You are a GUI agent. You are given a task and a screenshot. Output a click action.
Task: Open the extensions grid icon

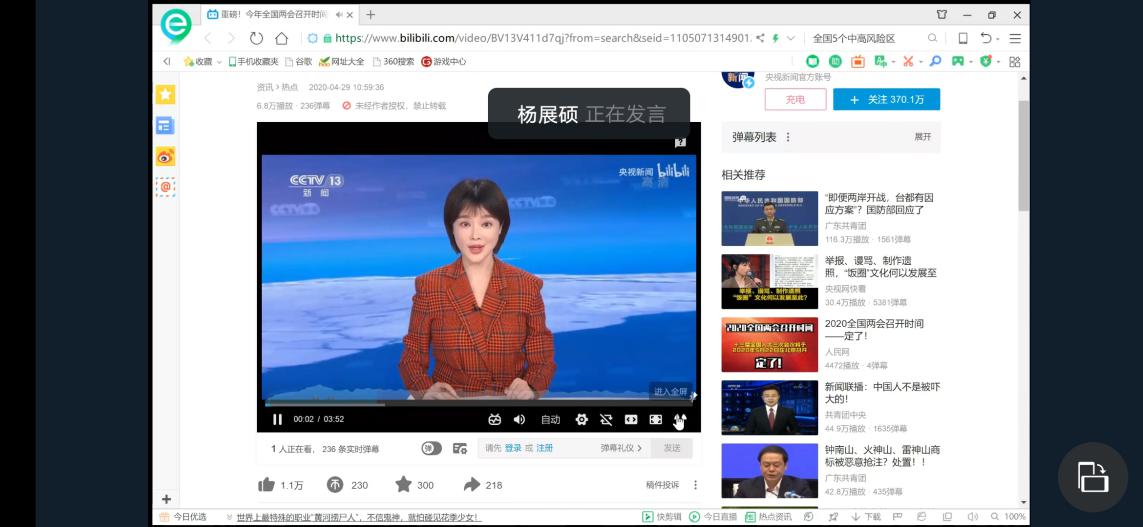pyautogui.click(x=1014, y=61)
